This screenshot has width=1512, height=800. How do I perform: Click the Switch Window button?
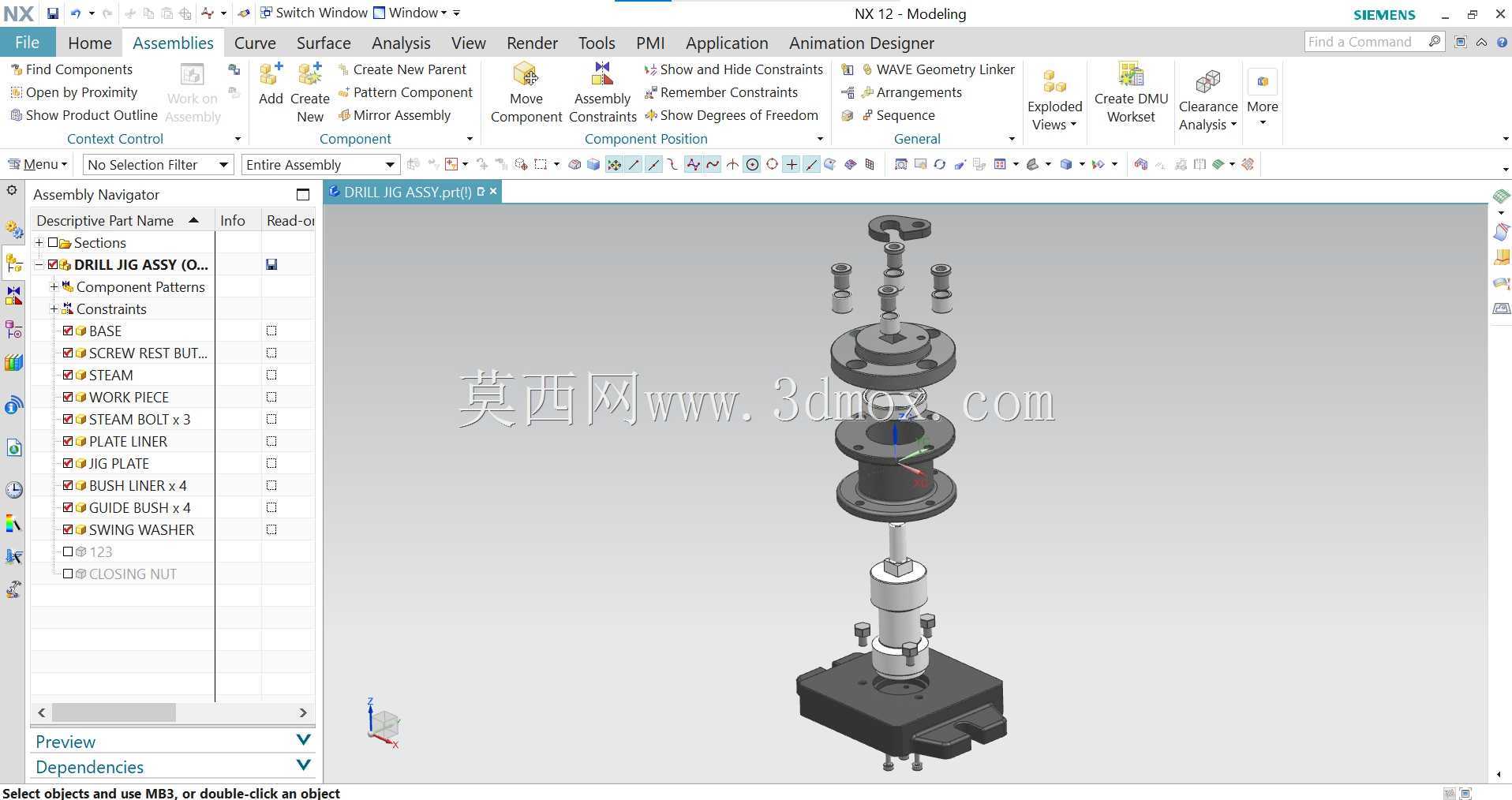point(313,13)
